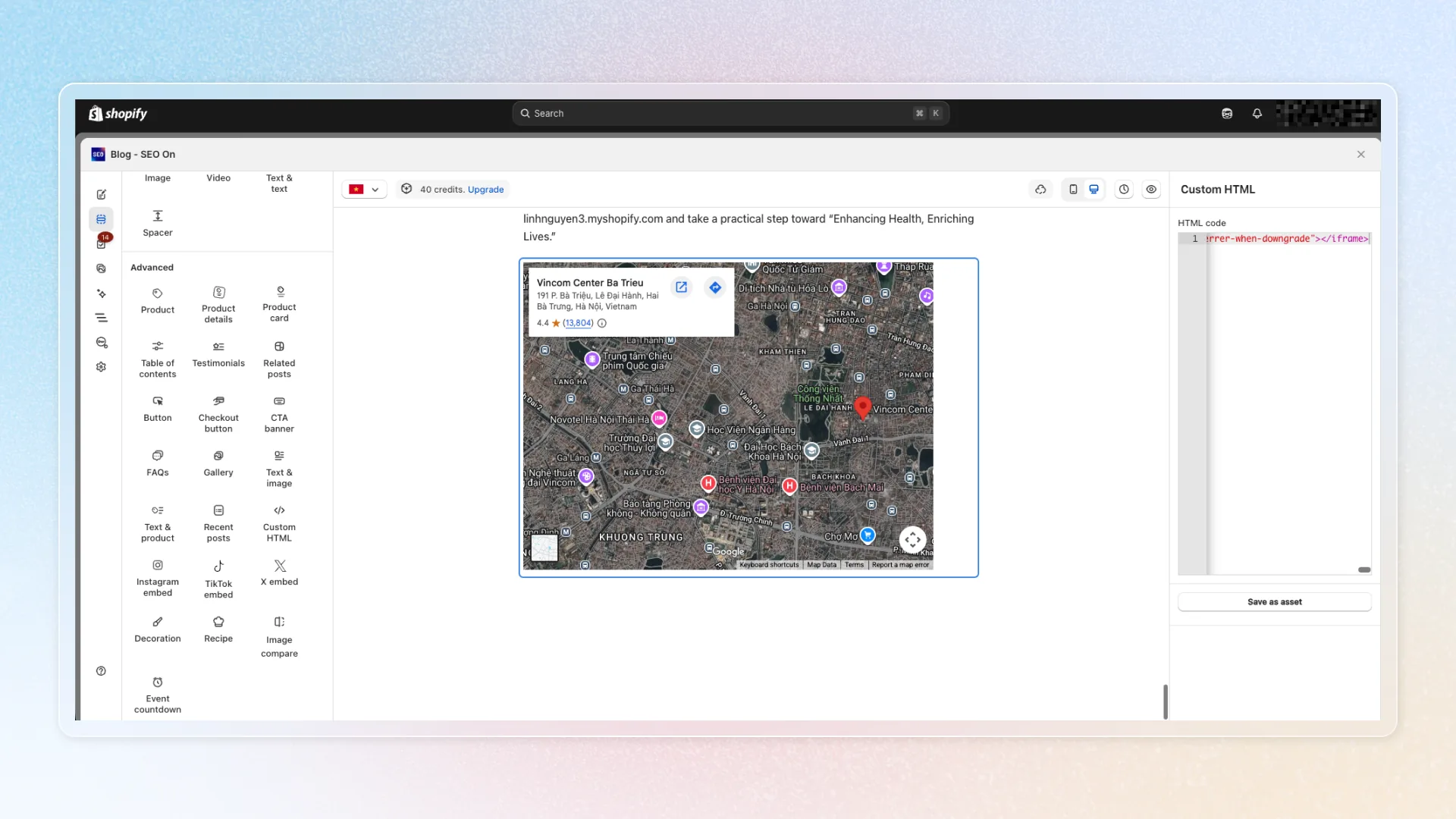
Task: Open the AI sparkle sidebar icon
Action: tap(102, 293)
